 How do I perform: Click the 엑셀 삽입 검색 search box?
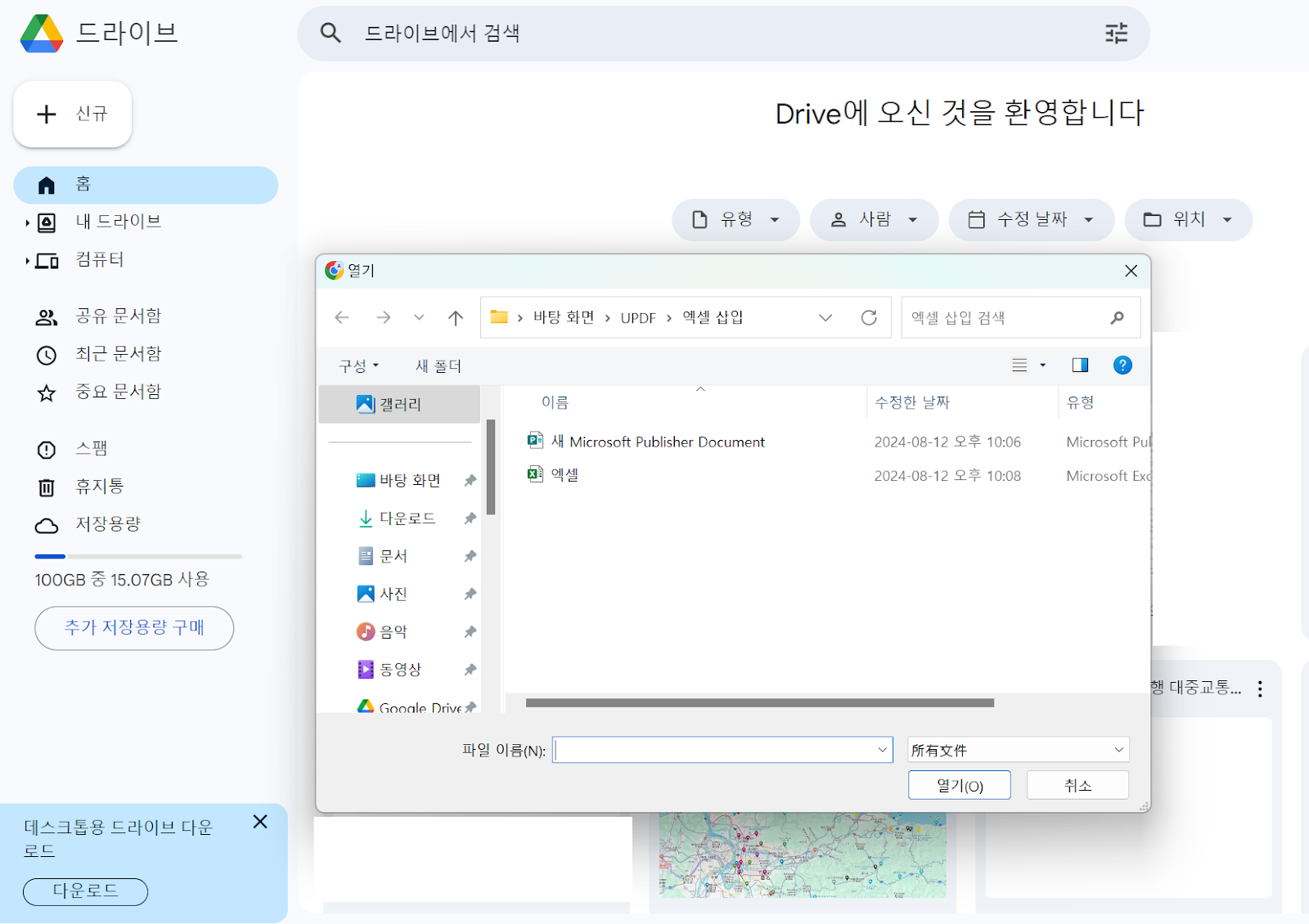[x=1020, y=318]
